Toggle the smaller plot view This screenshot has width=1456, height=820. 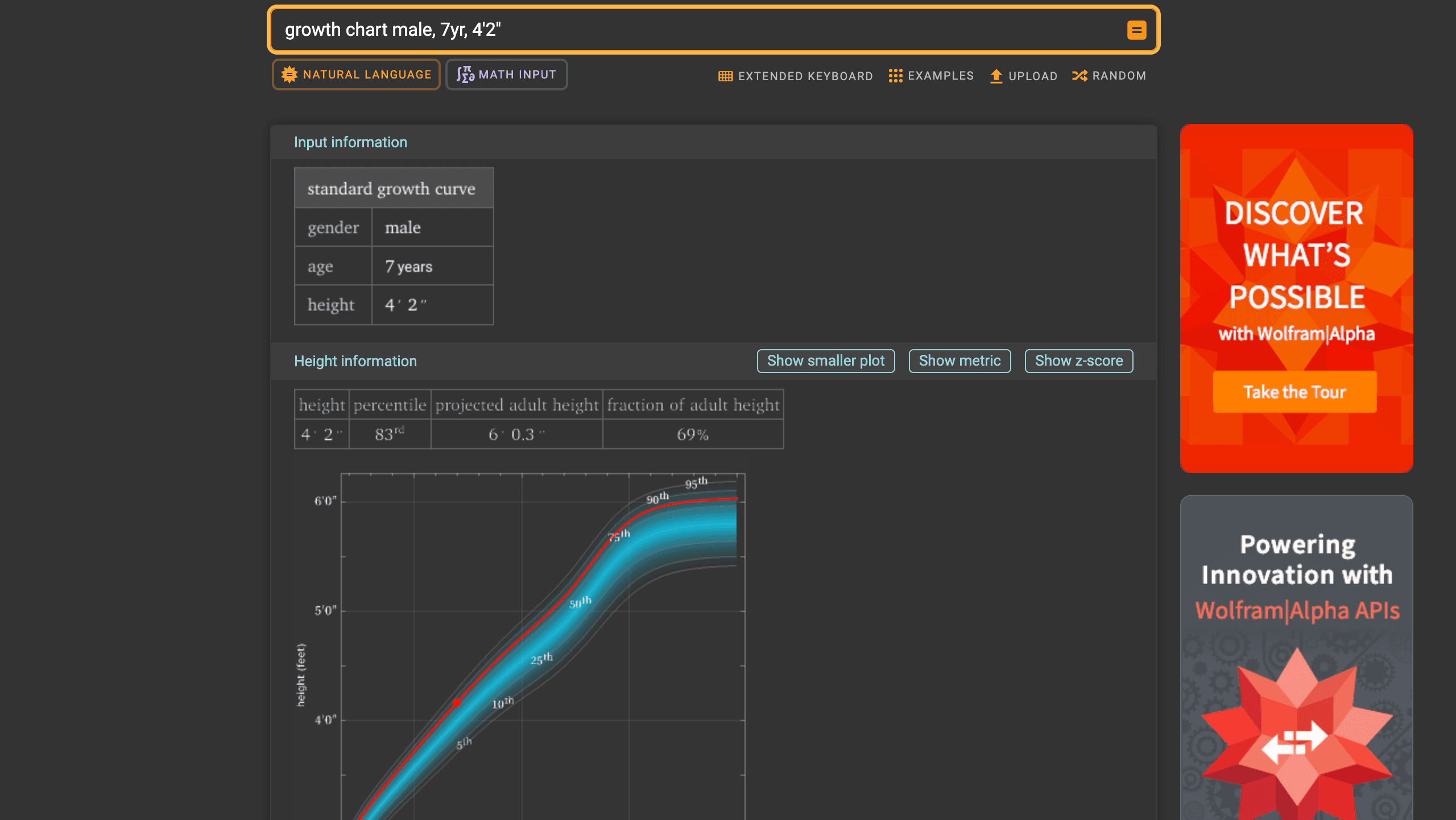point(826,361)
